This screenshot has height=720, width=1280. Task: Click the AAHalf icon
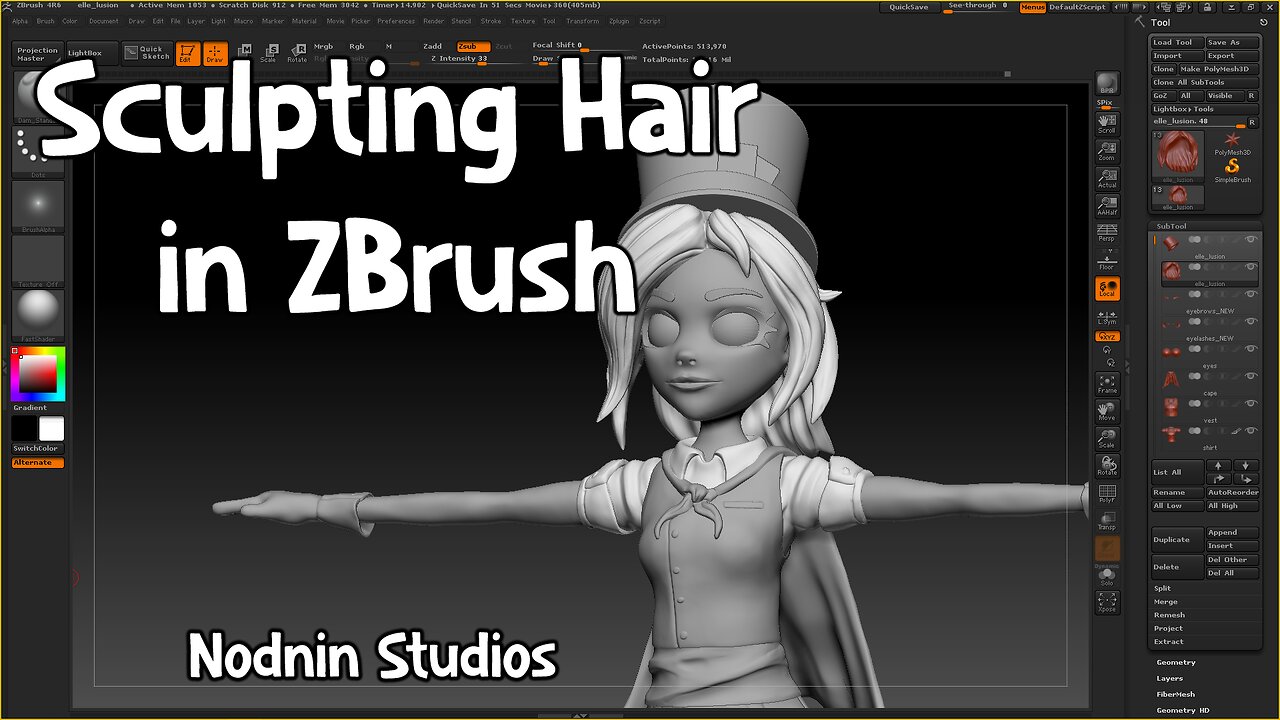1107,205
